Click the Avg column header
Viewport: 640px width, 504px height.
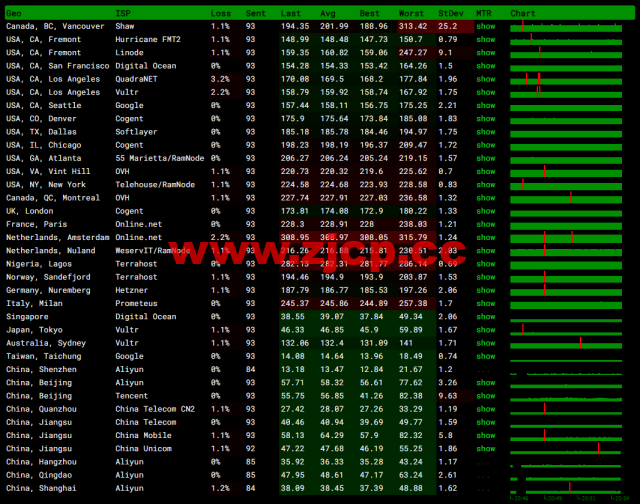(x=328, y=13)
